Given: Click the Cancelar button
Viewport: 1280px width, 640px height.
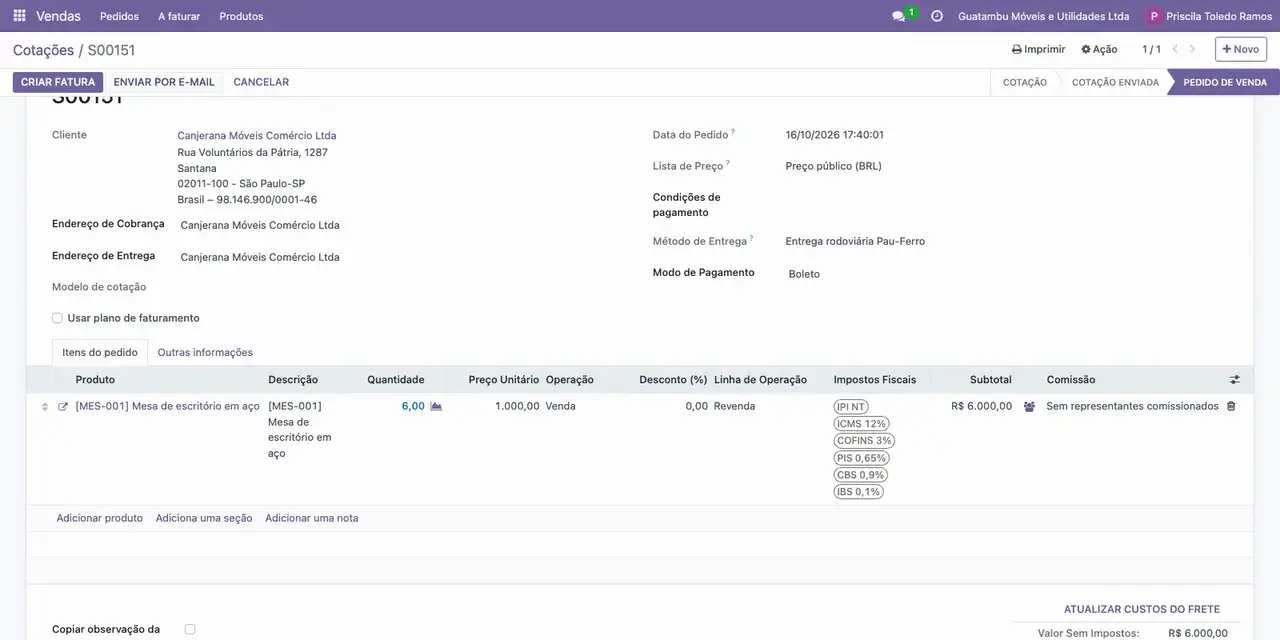Looking at the screenshot, I should click(x=261, y=82).
